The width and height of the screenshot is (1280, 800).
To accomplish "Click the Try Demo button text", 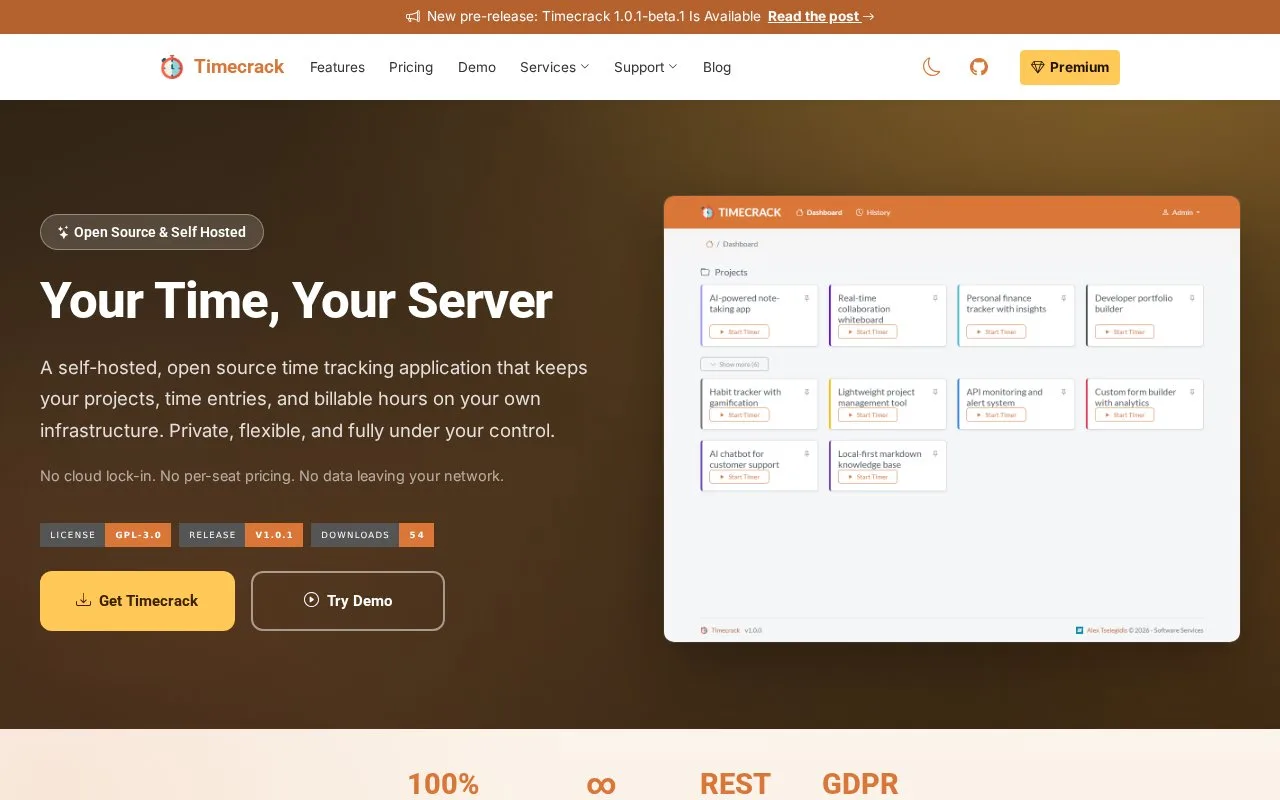I will pos(359,601).
